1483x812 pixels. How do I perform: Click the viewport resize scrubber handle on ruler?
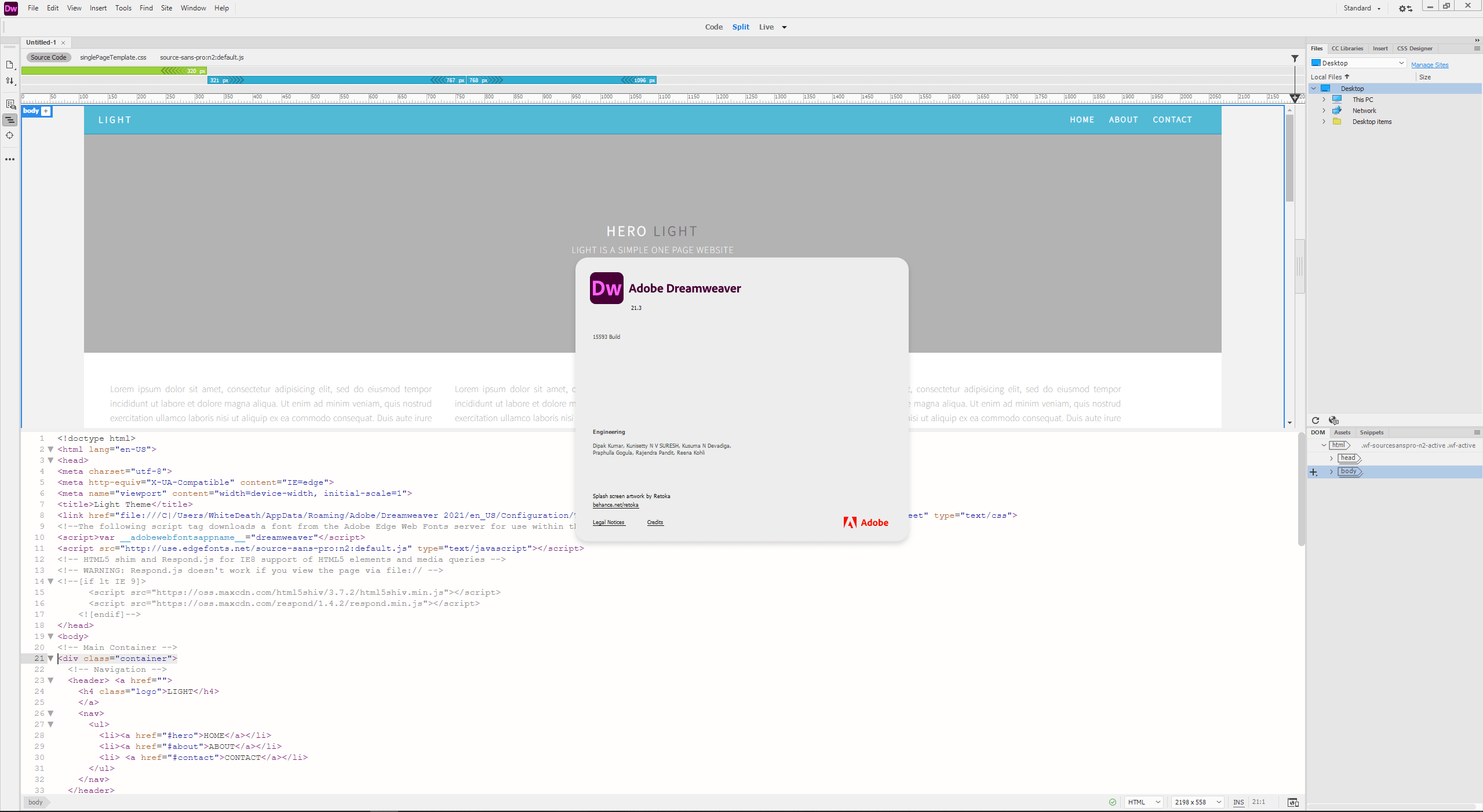point(1295,98)
